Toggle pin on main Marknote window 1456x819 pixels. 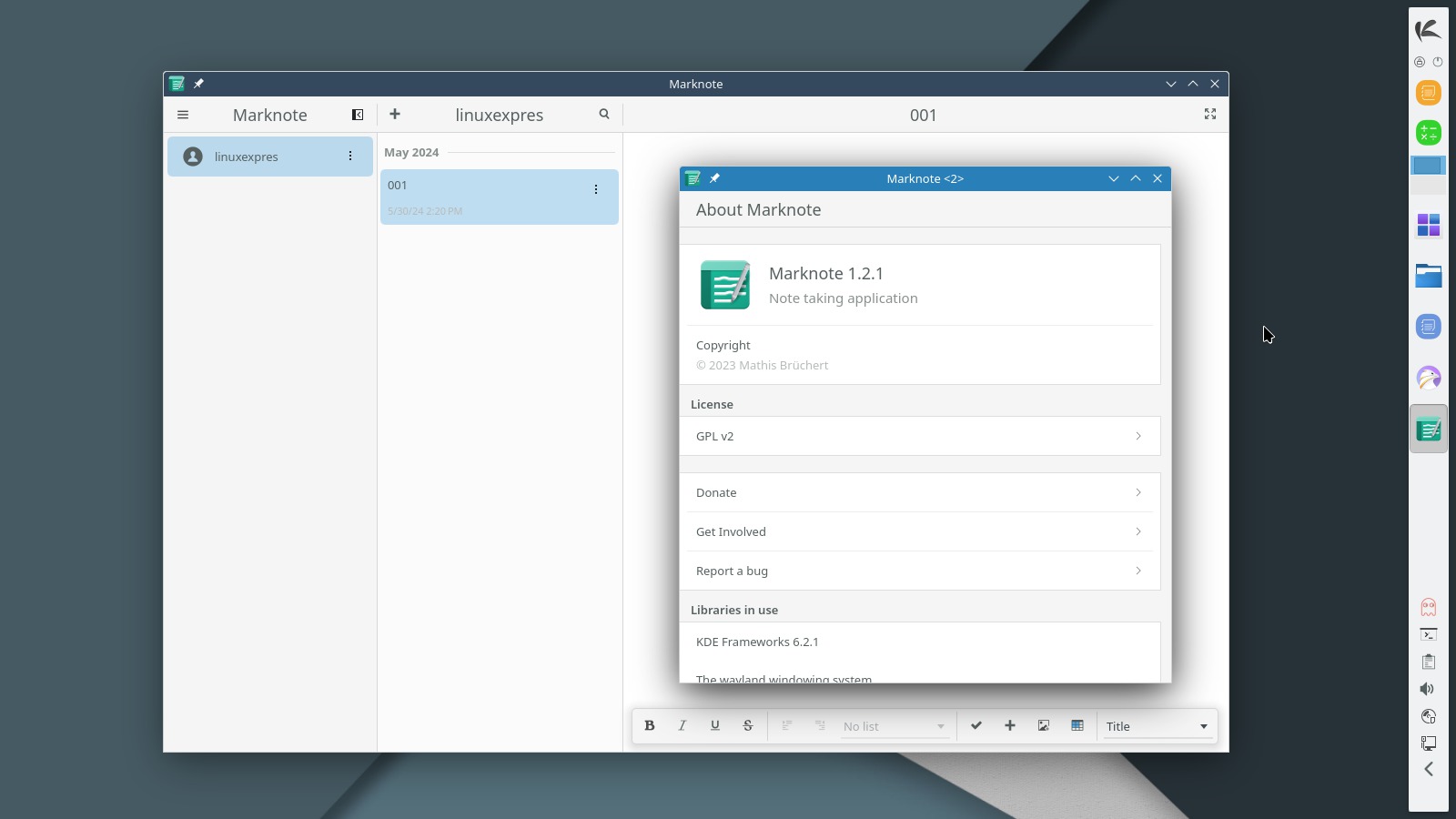tap(198, 84)
